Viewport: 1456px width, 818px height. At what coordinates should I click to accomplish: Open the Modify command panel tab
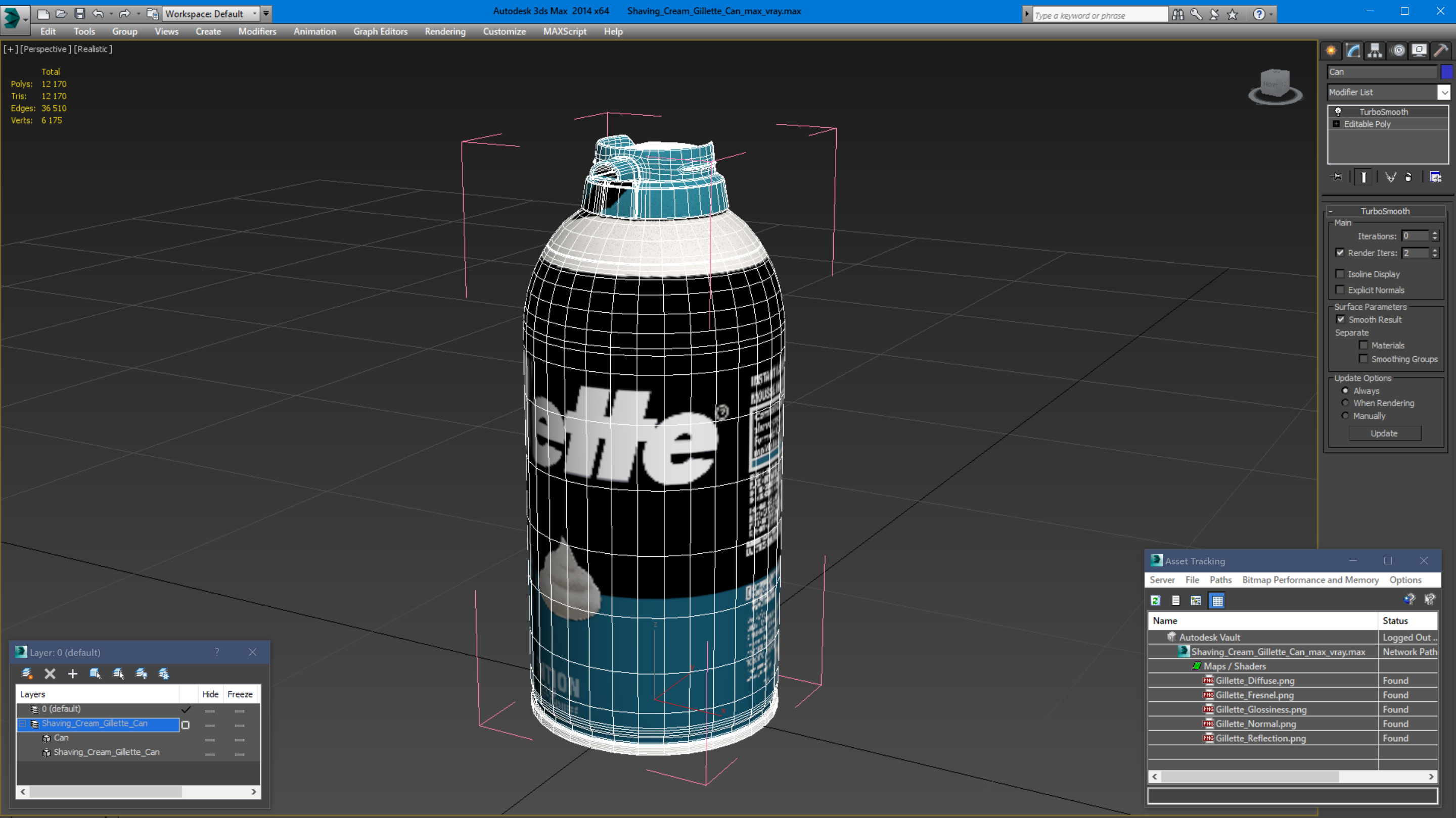[1353, 51]
